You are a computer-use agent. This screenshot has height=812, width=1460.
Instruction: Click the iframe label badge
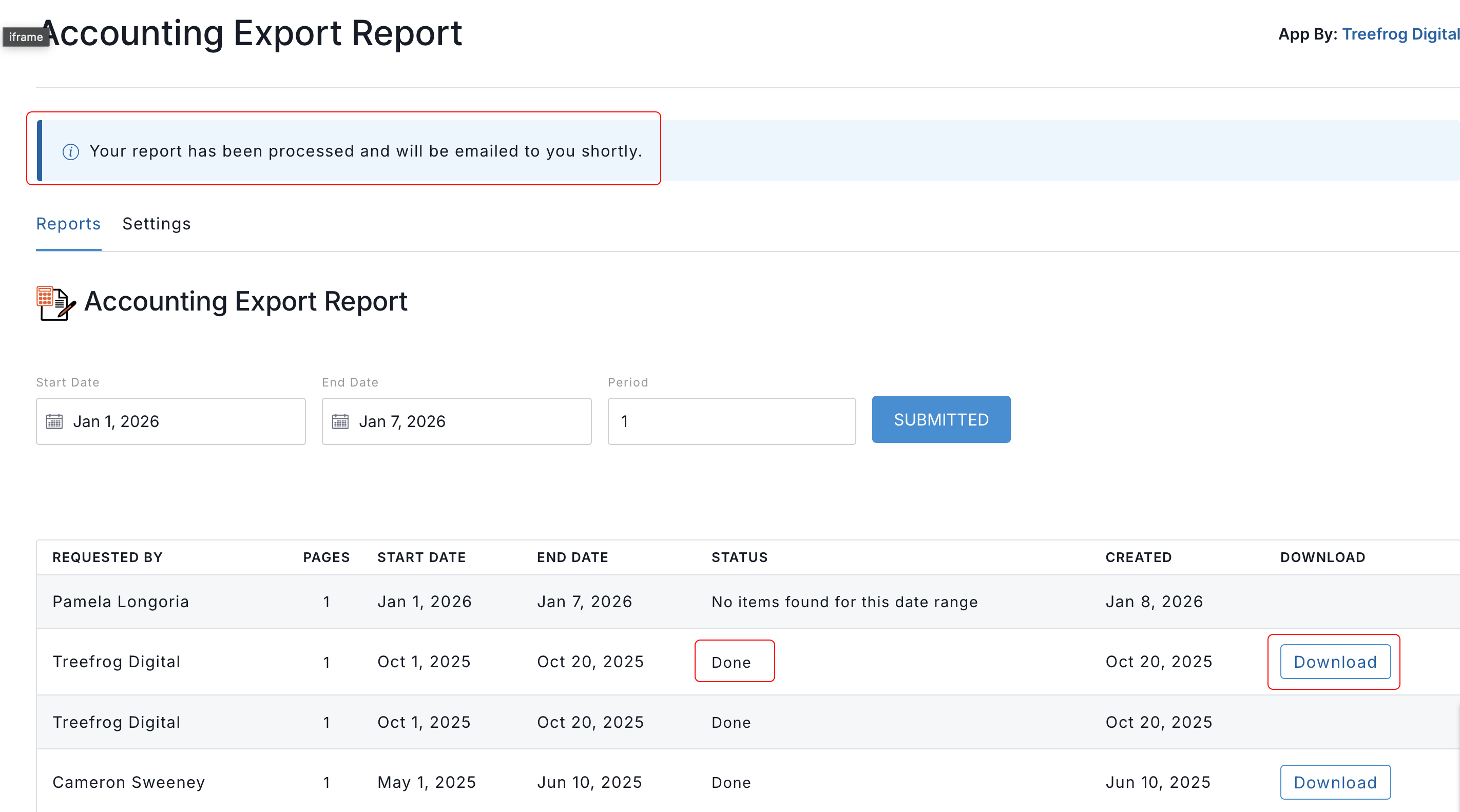pyautogui.click(x=26, y=37)
